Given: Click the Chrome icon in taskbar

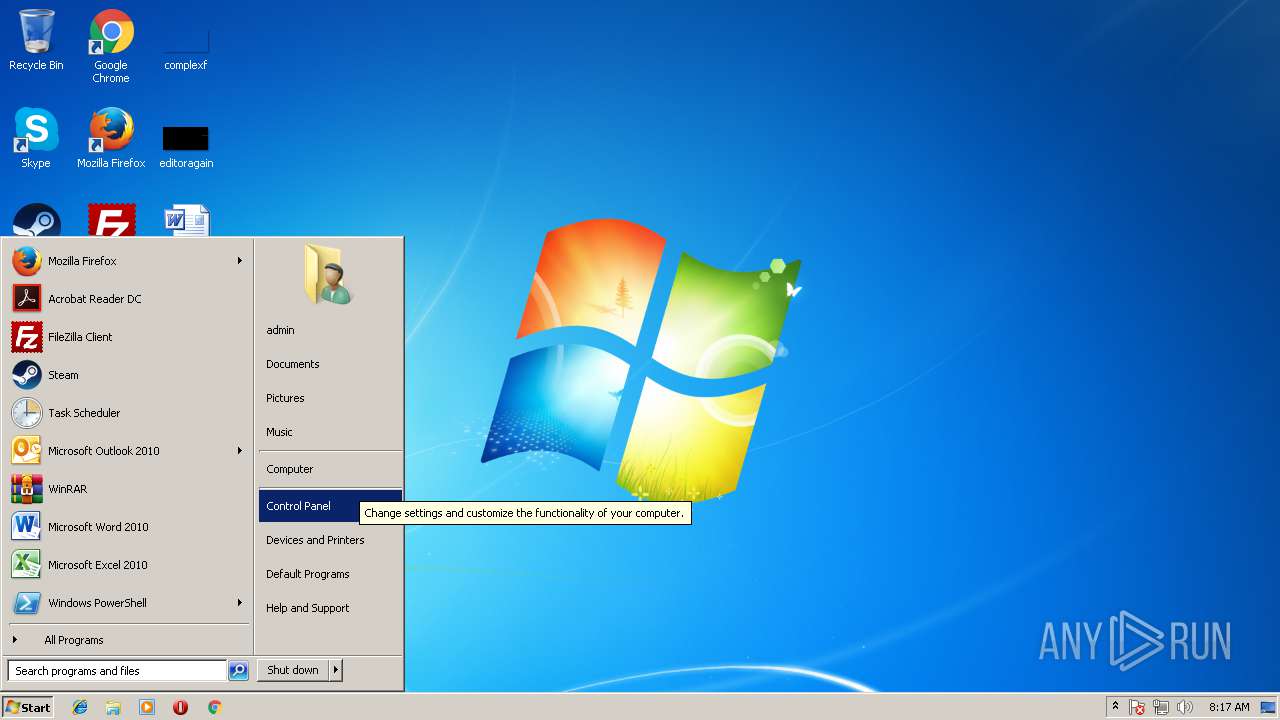Looking at the screenshot, I should 214,707.
